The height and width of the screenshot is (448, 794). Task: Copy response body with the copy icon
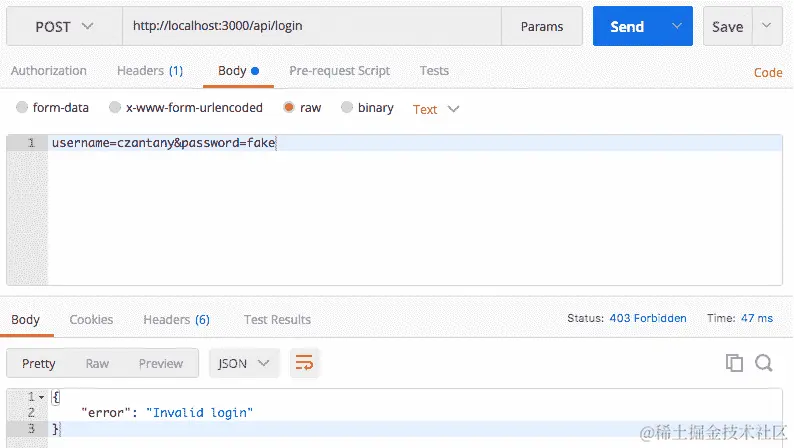(734, 363)
